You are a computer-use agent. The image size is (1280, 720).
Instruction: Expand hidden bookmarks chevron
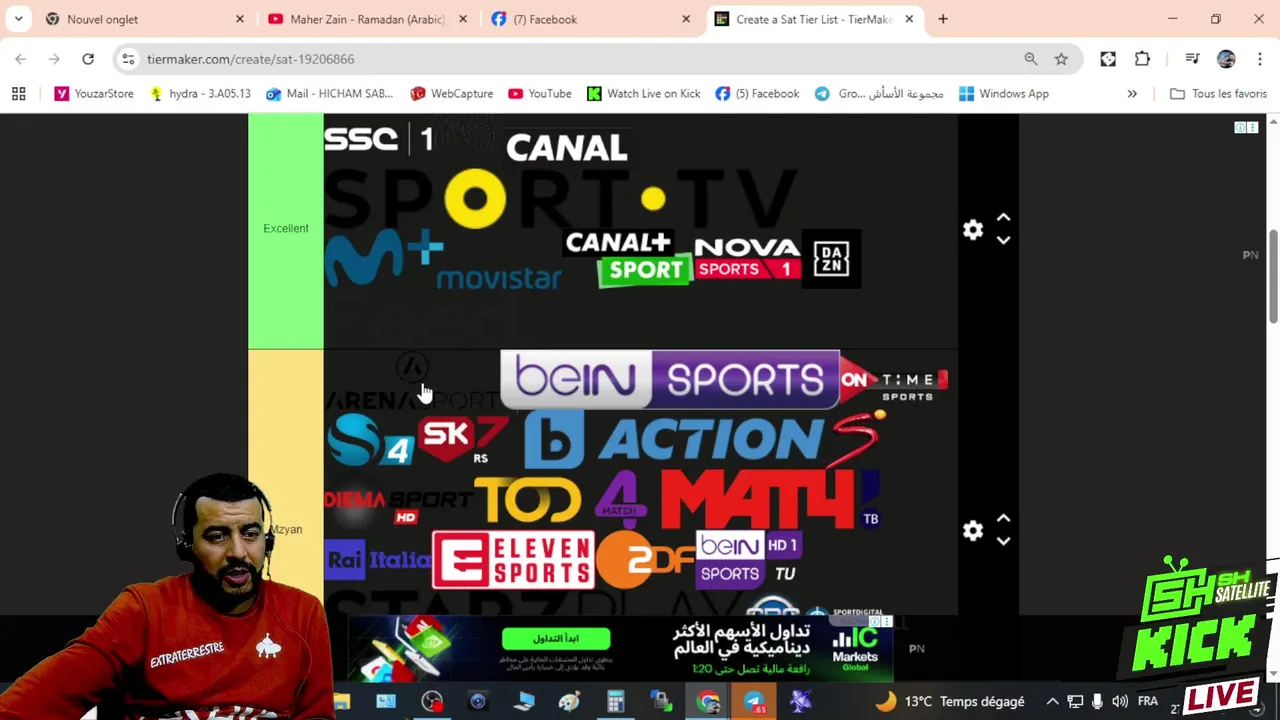point(1132,94)
